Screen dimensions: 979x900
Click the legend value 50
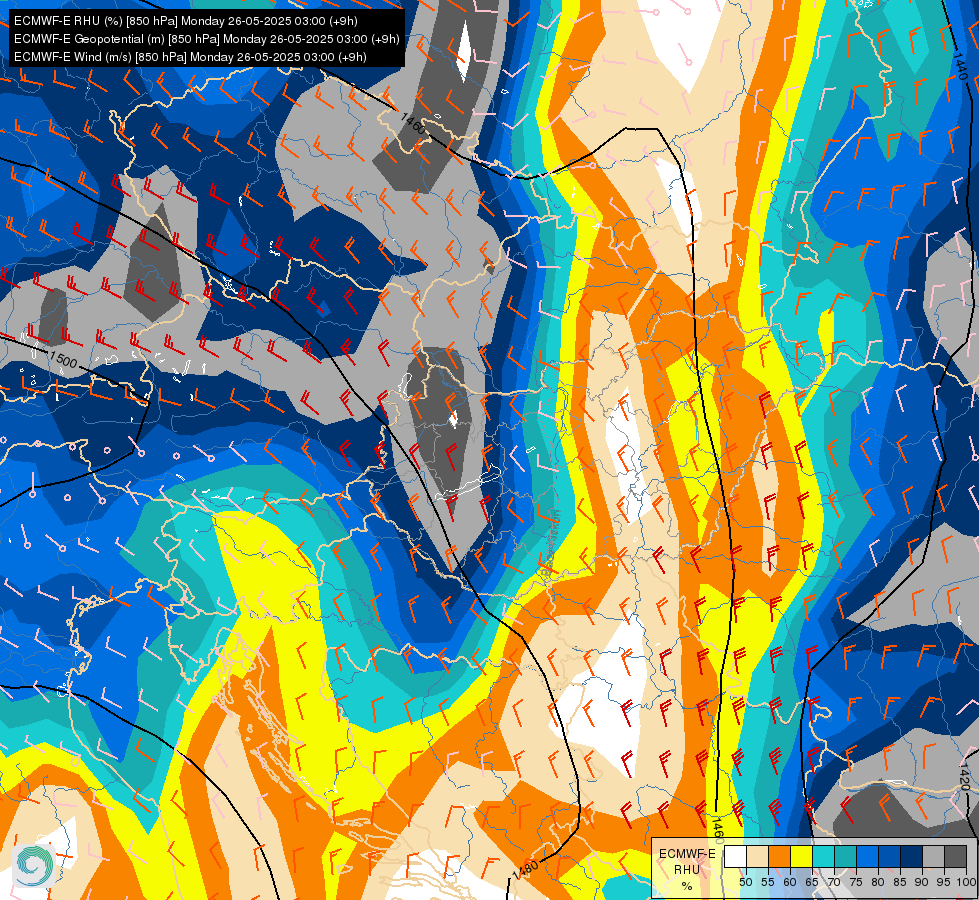click(x=745, y=882)
